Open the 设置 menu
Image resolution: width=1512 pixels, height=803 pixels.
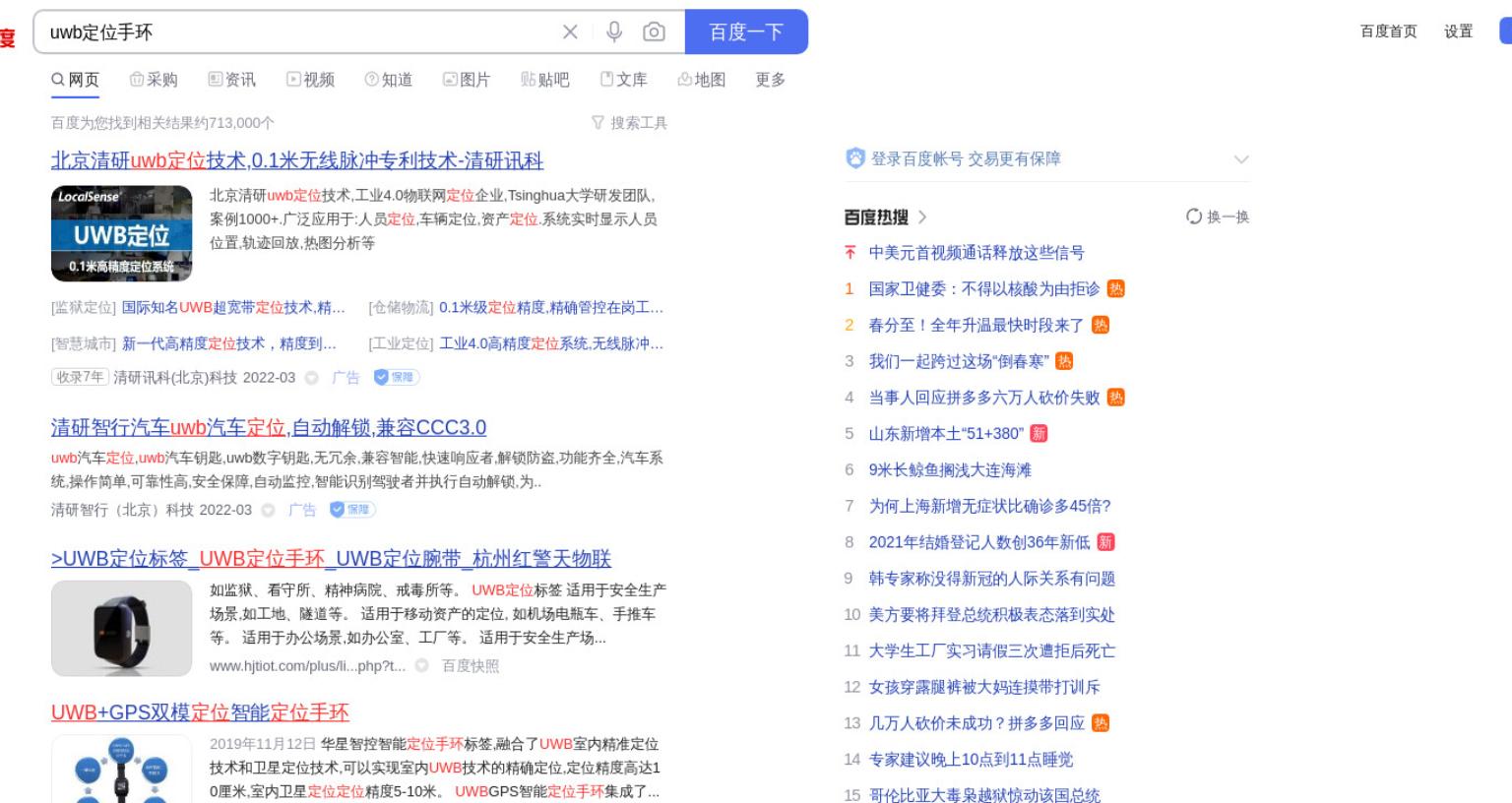pyautogui.click(x=1459, y=31)
